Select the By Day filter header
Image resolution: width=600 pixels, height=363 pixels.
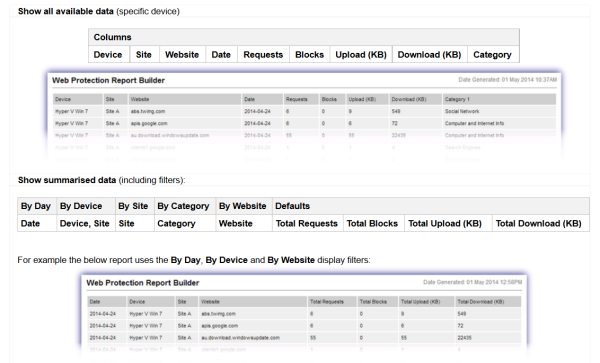point(37,206)
